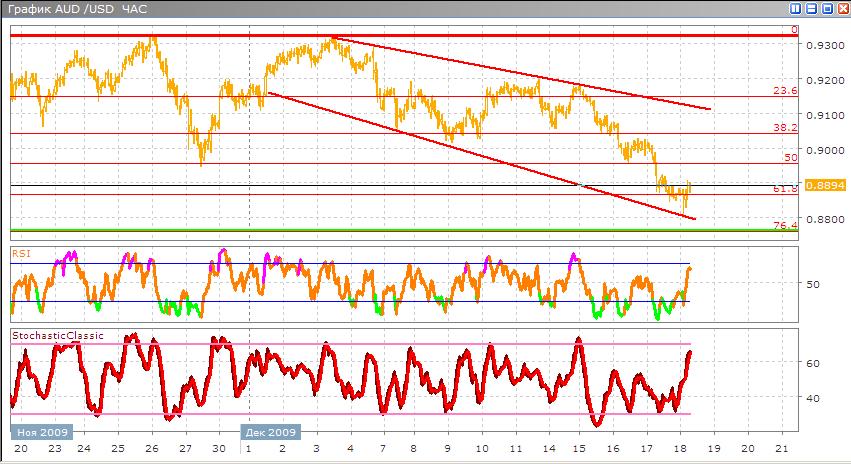Click the StochasticClassic indicator label
Image resolution: width=851 pixels, height=464 pixels.
pos(58,336)
